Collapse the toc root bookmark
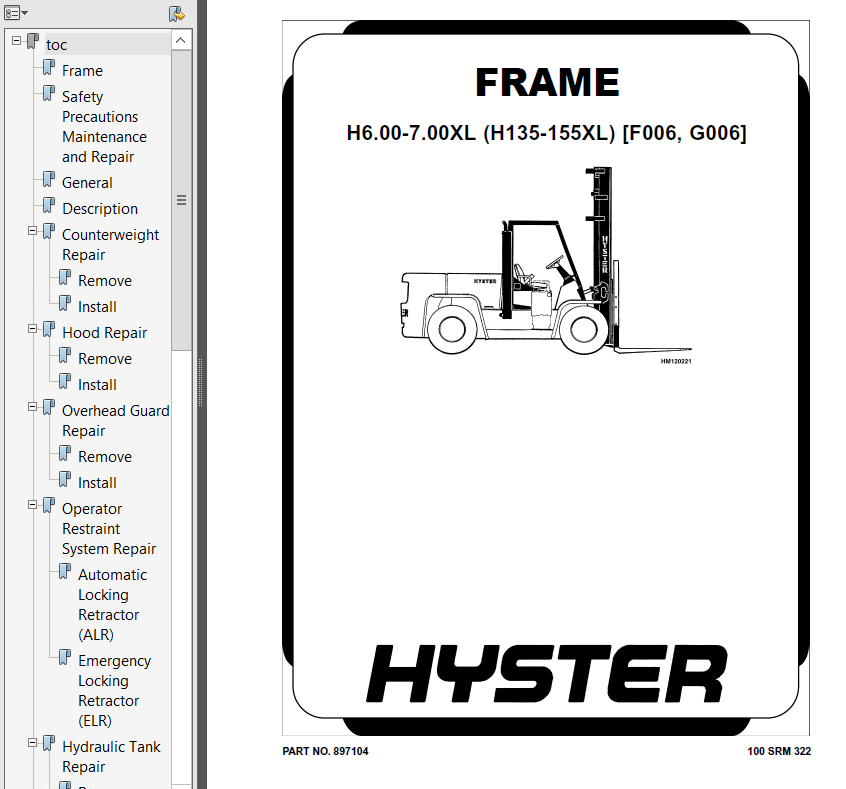 17,40
